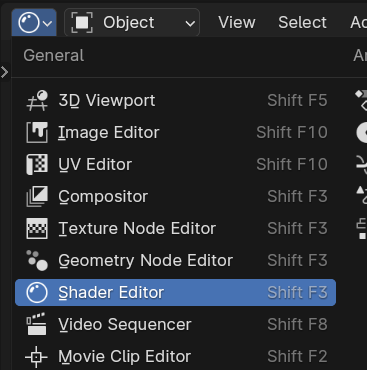Open the View menu
Screen dimensions: 367x370
pos(237,23)
